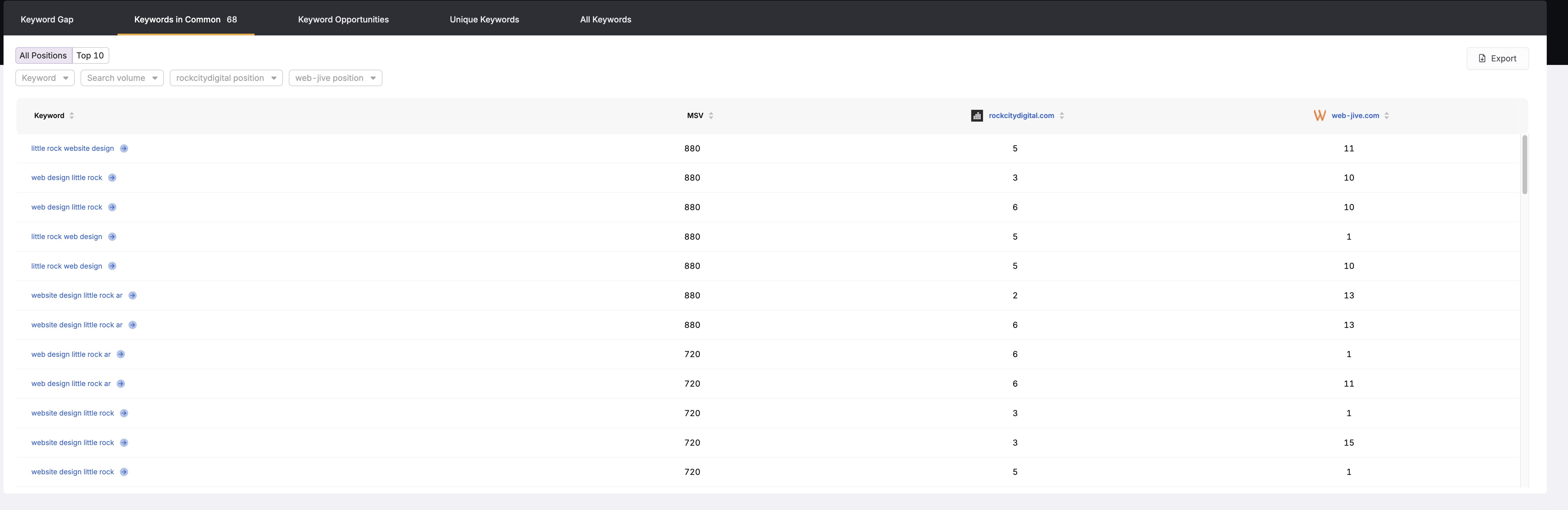
Task: Open 'little rock website design' keyword link
Action: (72, 148)
